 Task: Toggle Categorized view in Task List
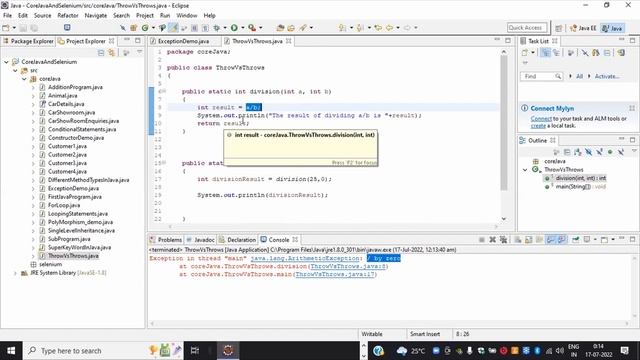coord(545,53)
